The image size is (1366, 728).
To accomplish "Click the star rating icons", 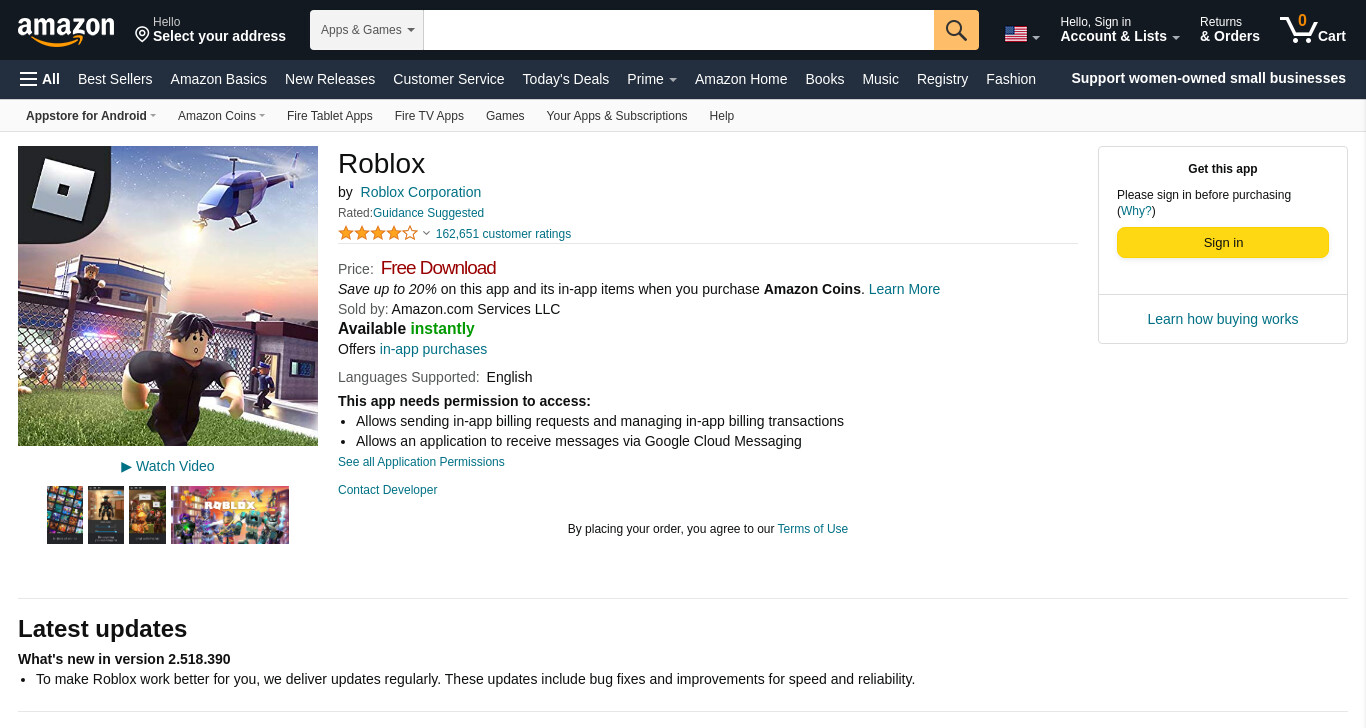I will click(378, 233).
